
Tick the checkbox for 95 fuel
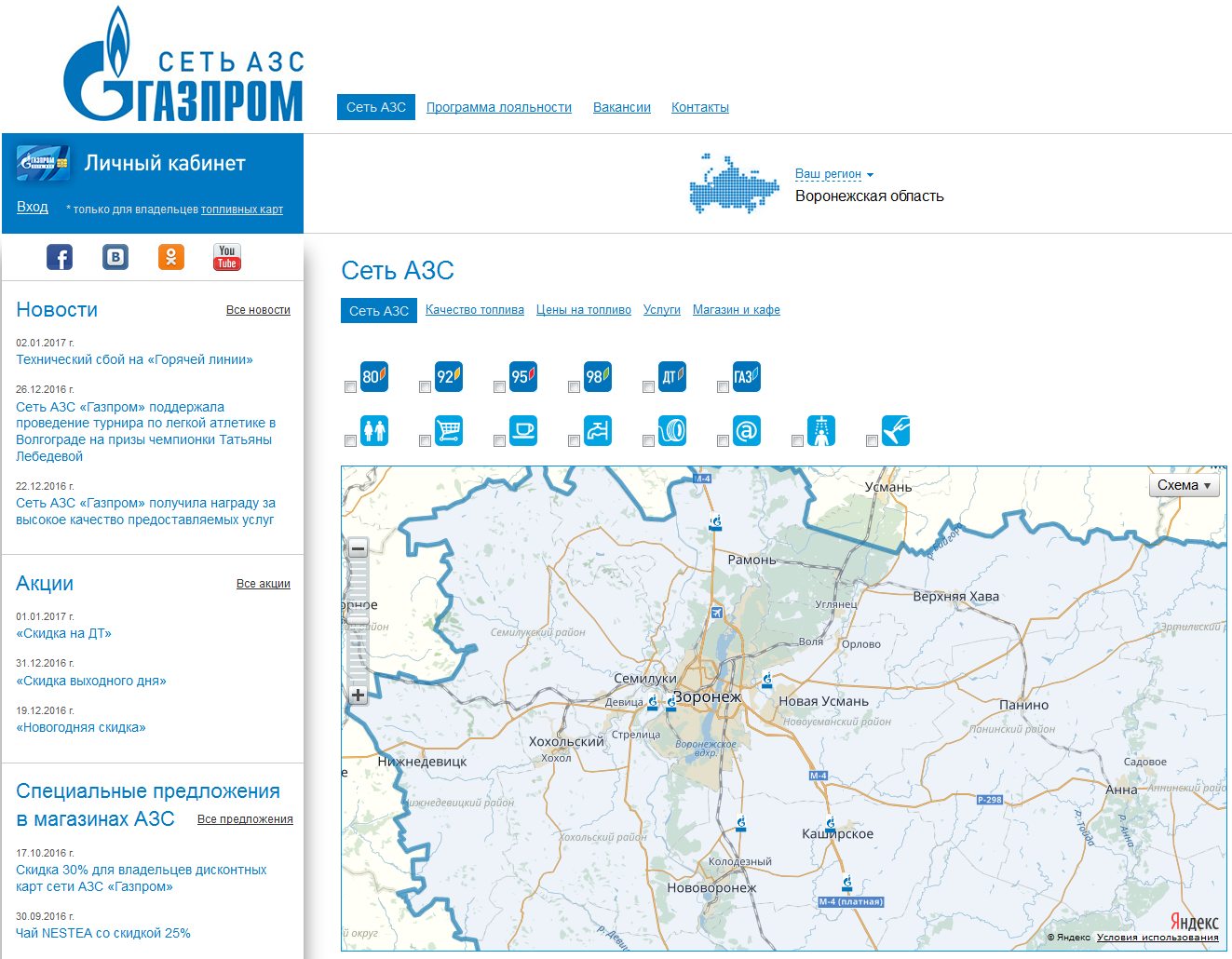[499, 386]
